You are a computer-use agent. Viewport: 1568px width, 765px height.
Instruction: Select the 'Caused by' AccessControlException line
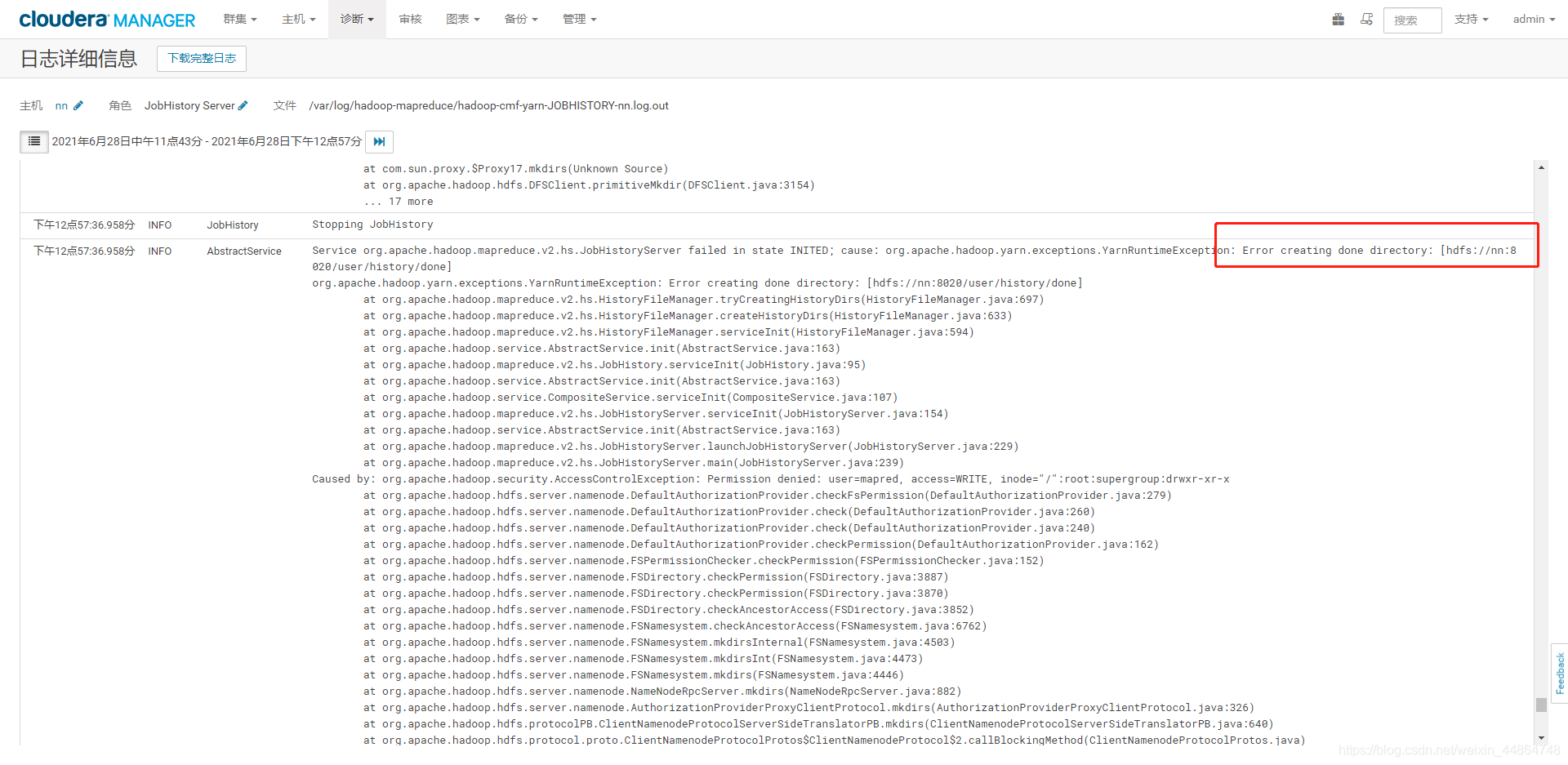[770, 479]
